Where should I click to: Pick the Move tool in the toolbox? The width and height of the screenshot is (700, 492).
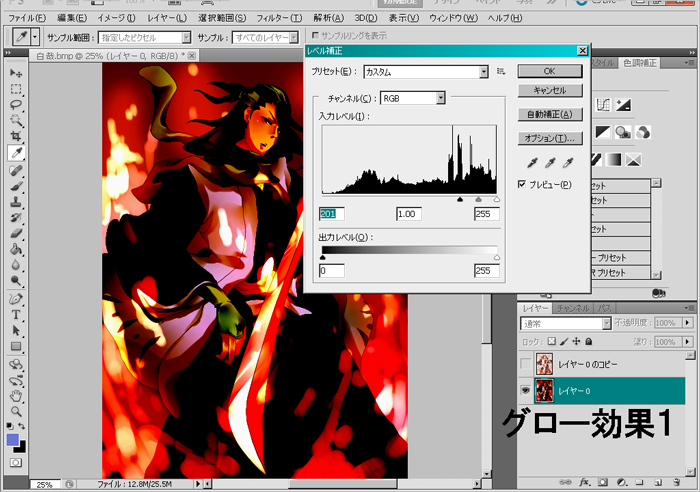coord(16,73)
